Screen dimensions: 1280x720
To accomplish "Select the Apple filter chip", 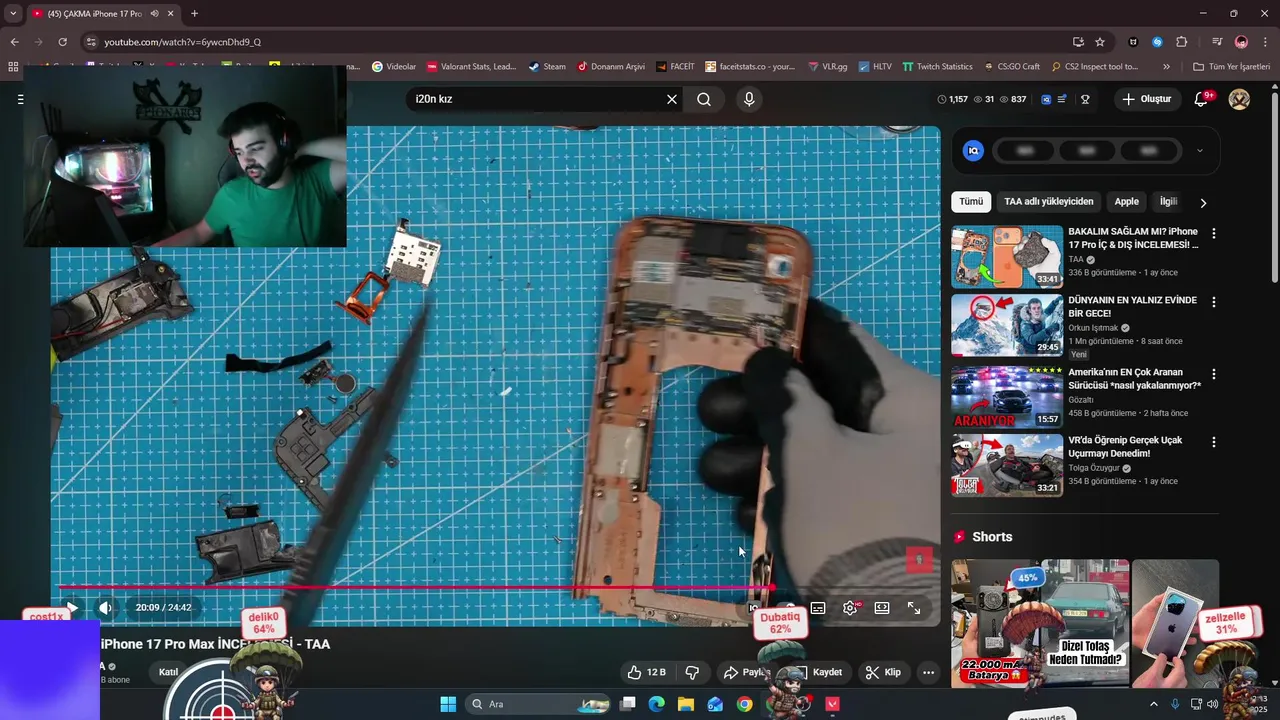I will point(1127,201).
